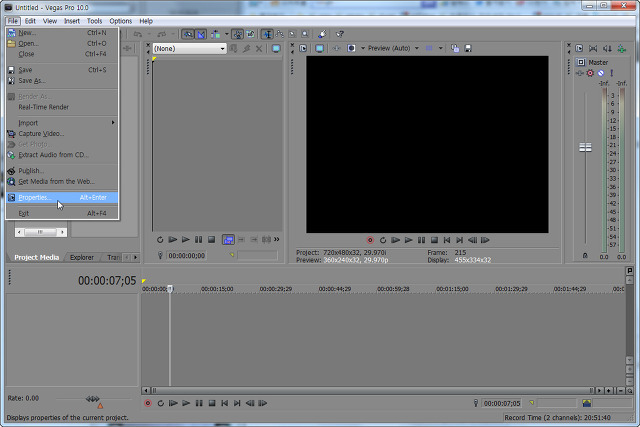The height and width of the screenshot is (427, 640).
Task: Toggle Video Preview on External Monitor
Action: coord(320,48)
